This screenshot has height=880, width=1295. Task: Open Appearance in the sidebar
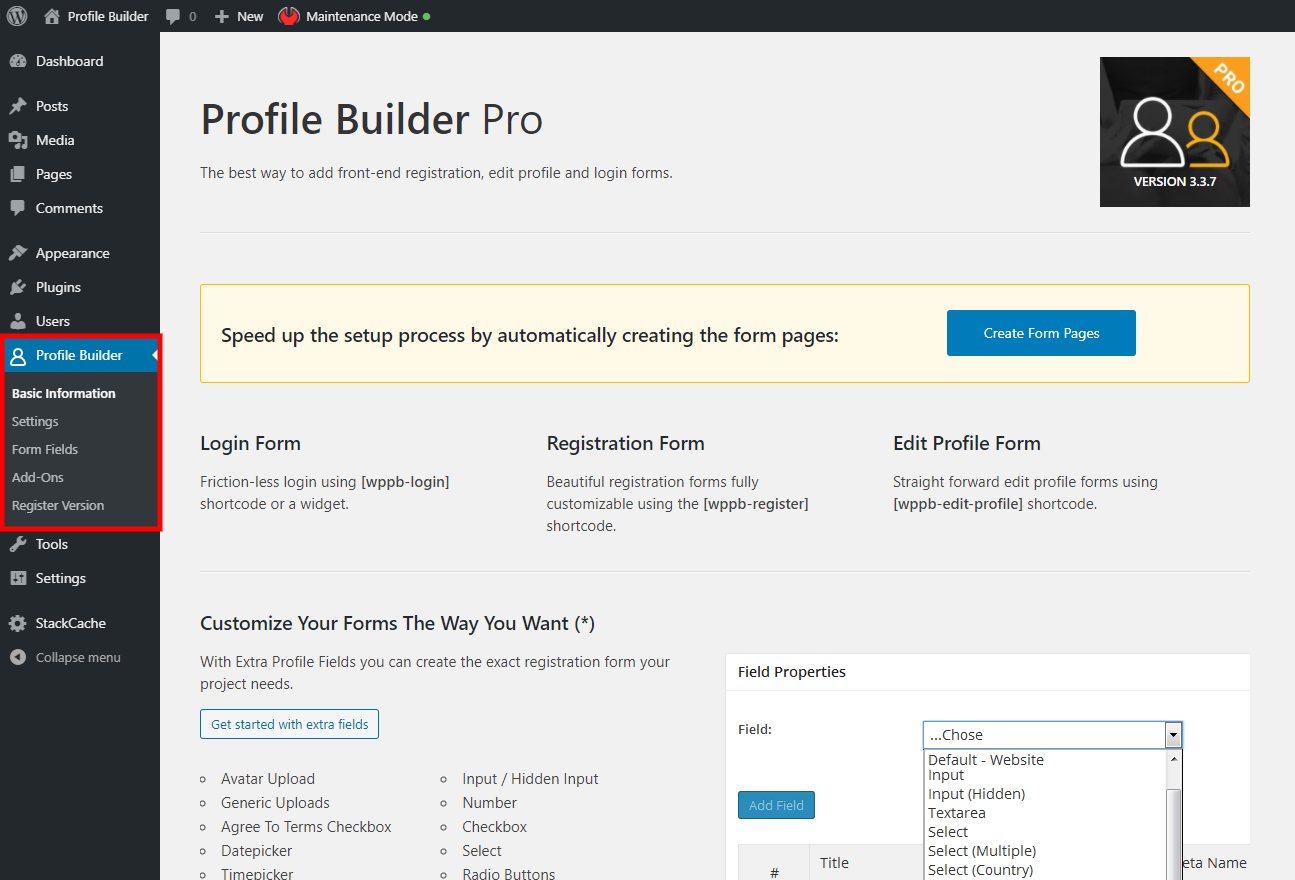point(73,253)
